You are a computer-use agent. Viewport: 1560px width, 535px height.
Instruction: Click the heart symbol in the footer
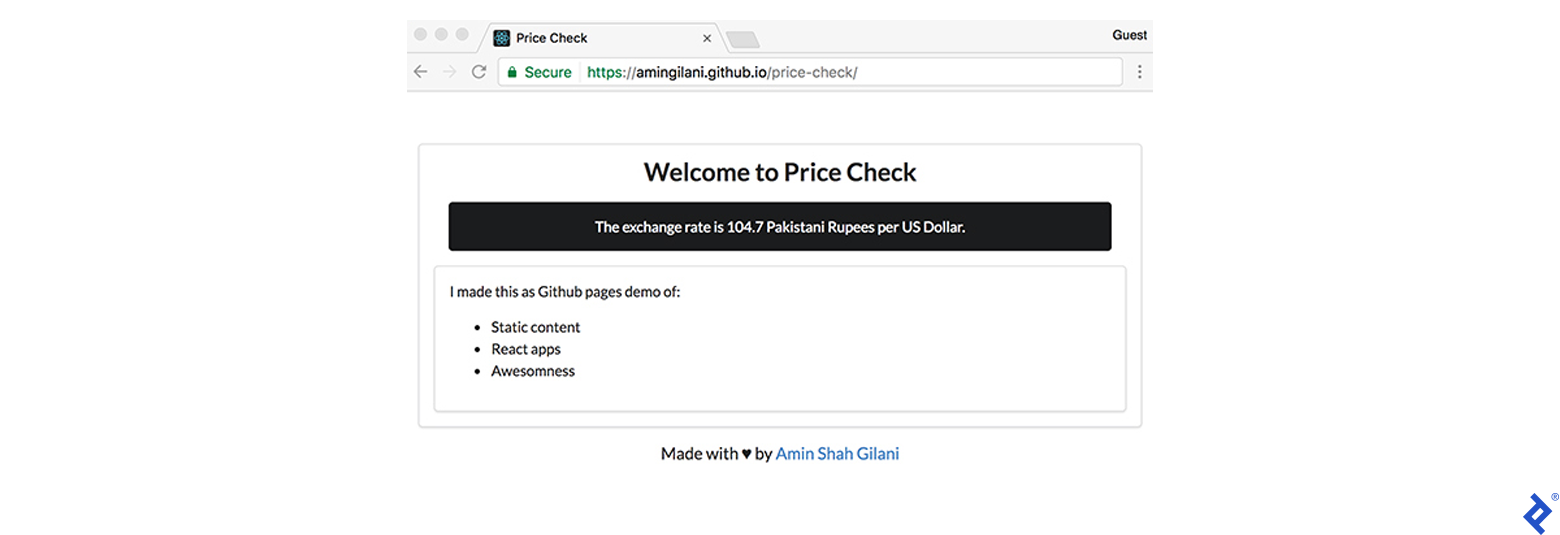[x=746, y=454]
